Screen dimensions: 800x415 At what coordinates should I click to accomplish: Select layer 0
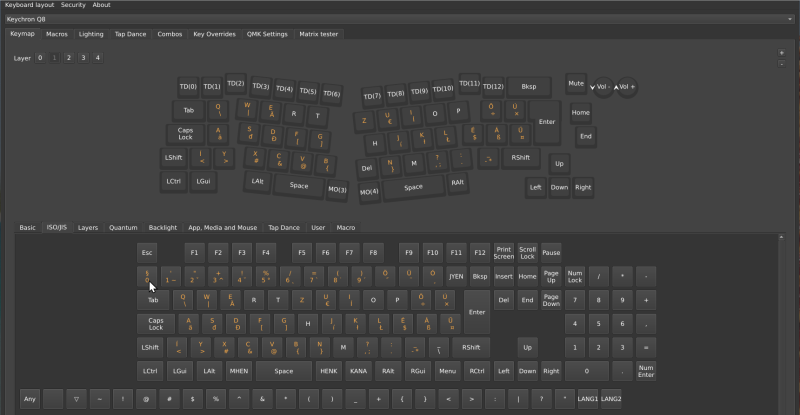(40, 58)
